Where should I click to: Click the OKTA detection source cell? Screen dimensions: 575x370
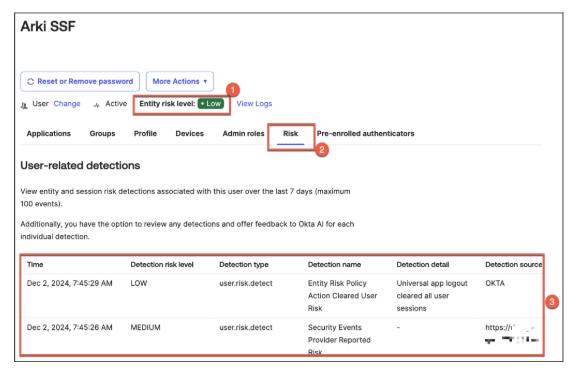tap(495, 283)
